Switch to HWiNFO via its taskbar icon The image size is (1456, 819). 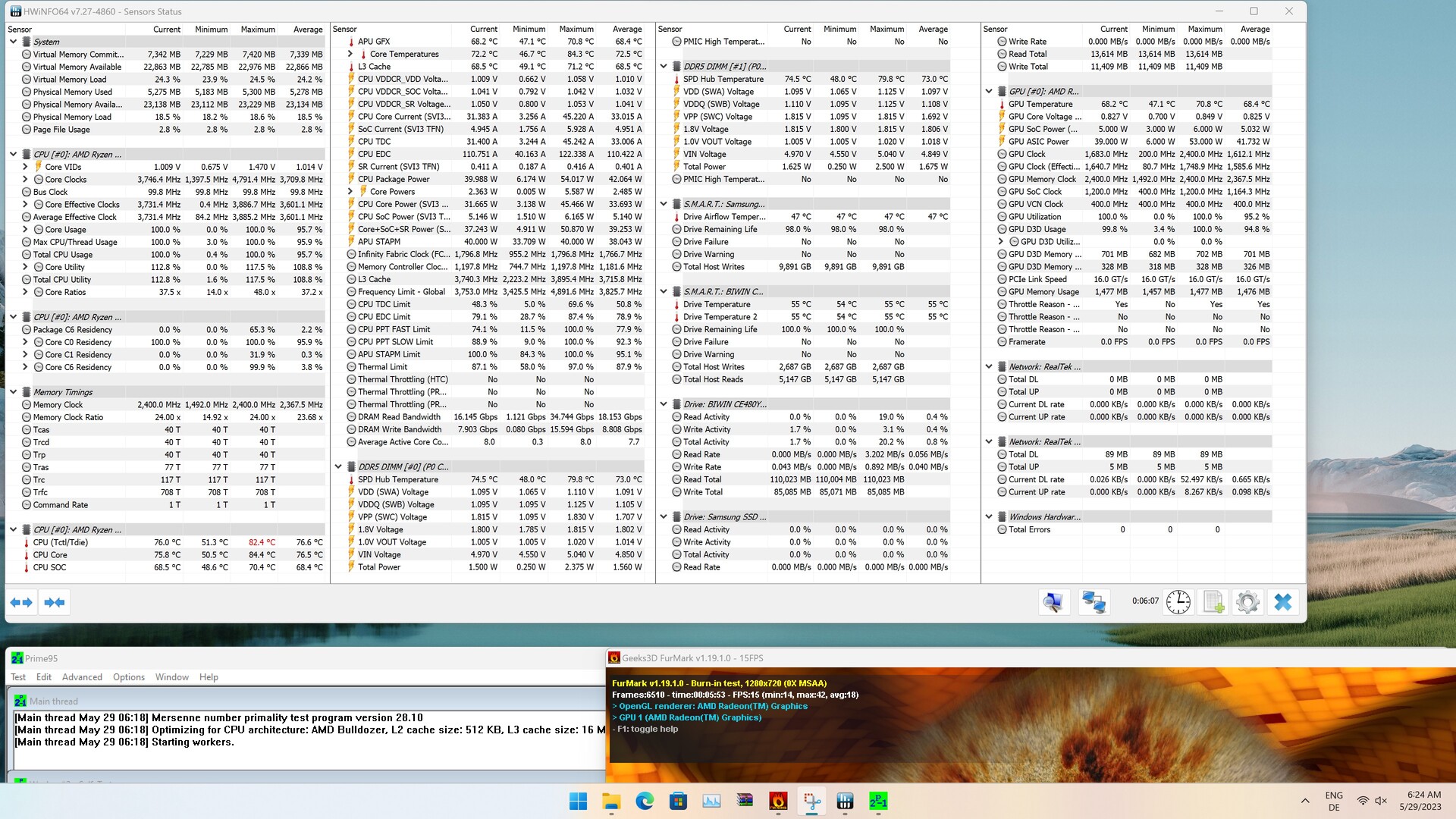[x=845, y=801]
